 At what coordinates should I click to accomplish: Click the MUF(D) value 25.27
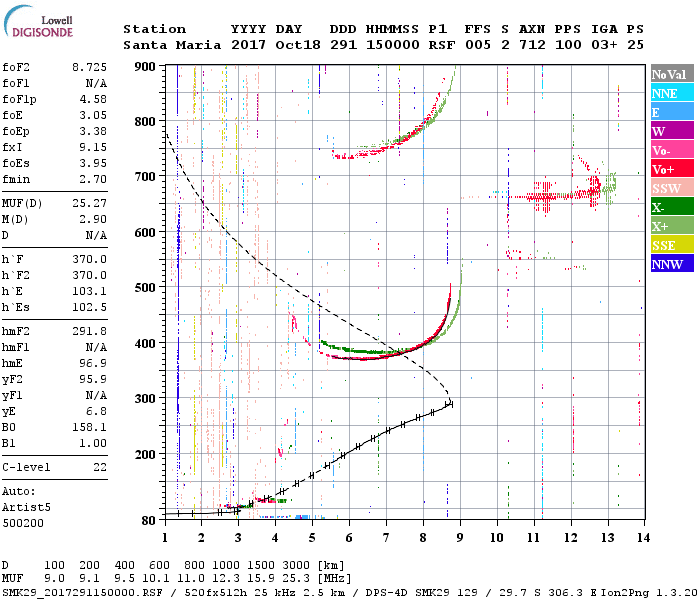tap(89, 204)
